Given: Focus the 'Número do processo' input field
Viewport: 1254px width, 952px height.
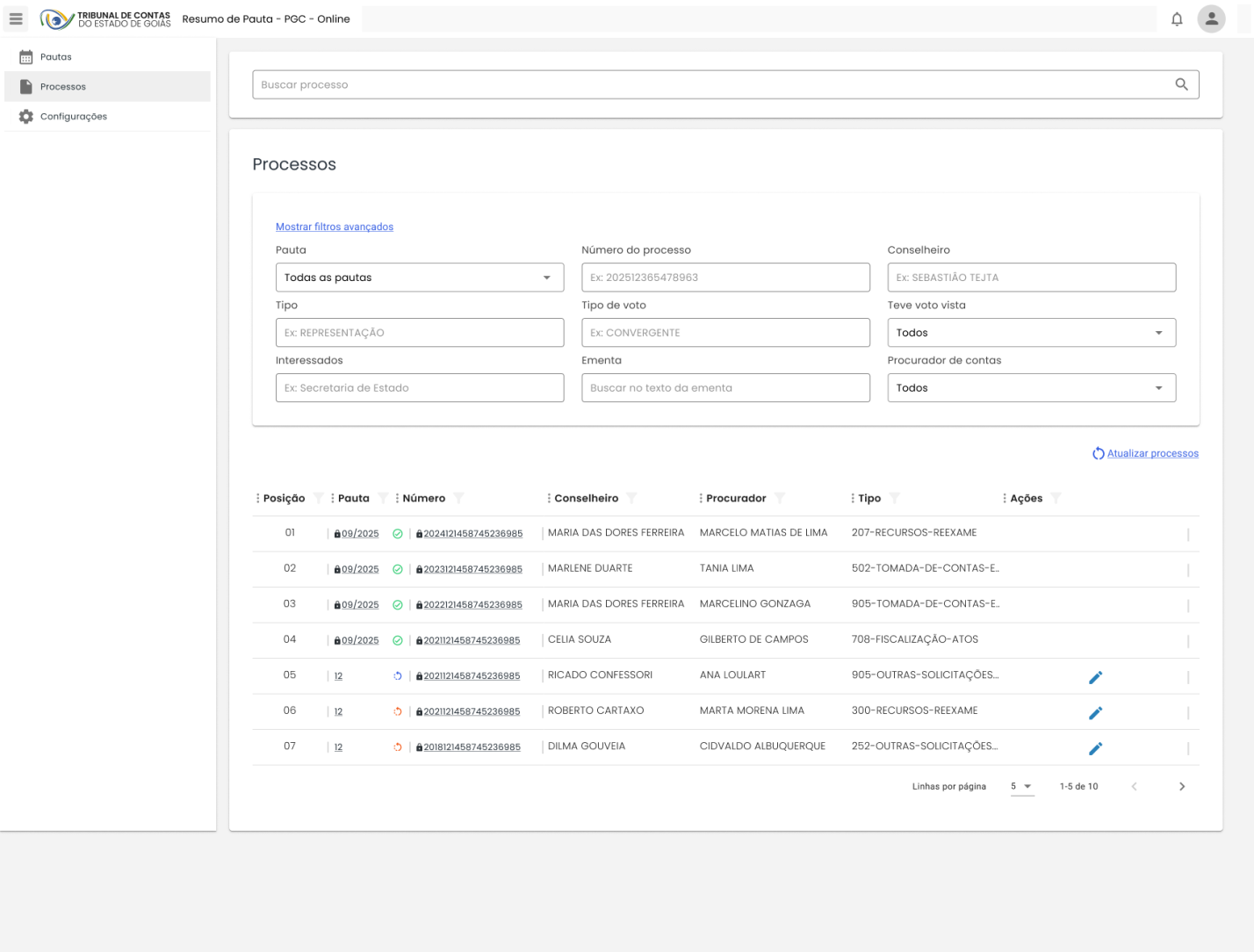Looking at the screenshot, I should tap(724, 278).
